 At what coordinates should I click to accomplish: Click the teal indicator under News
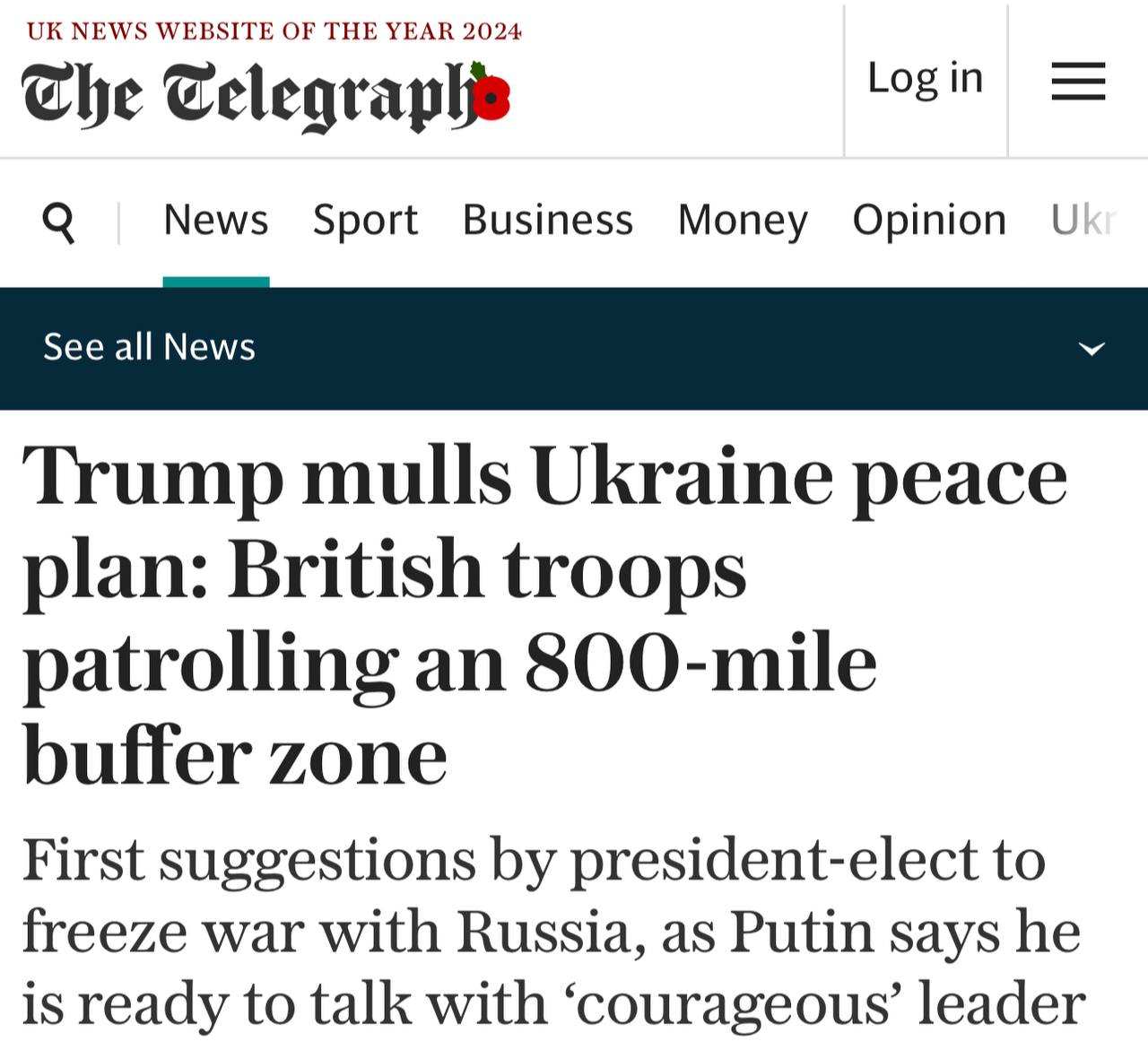click(216, 282)
